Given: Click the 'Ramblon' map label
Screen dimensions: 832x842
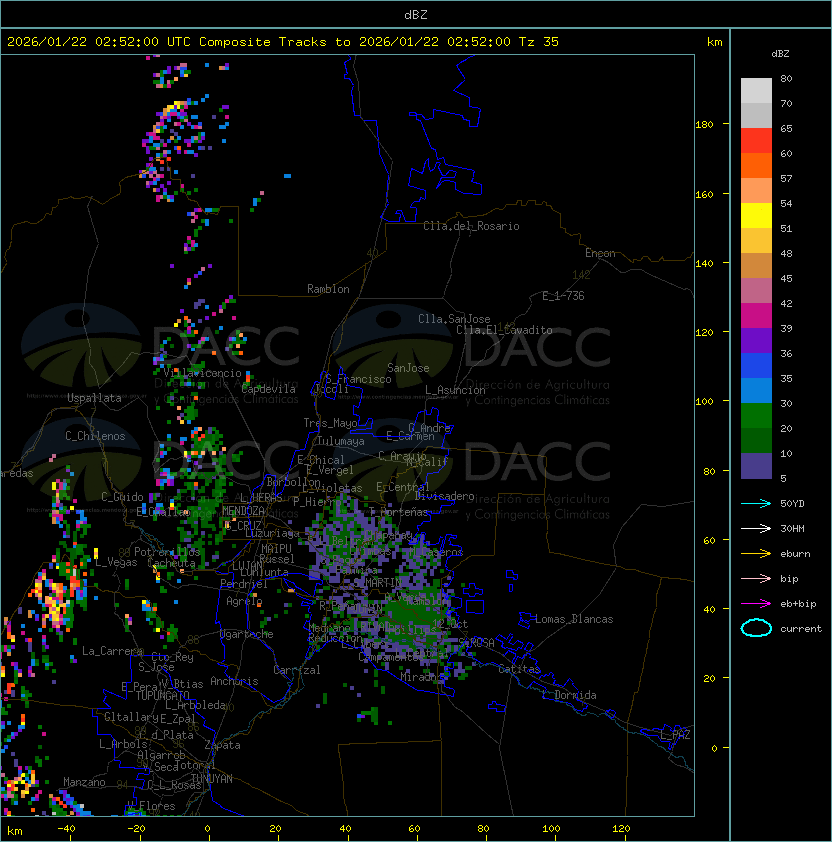Looking at the screenshot, I should tap(328, 289).
